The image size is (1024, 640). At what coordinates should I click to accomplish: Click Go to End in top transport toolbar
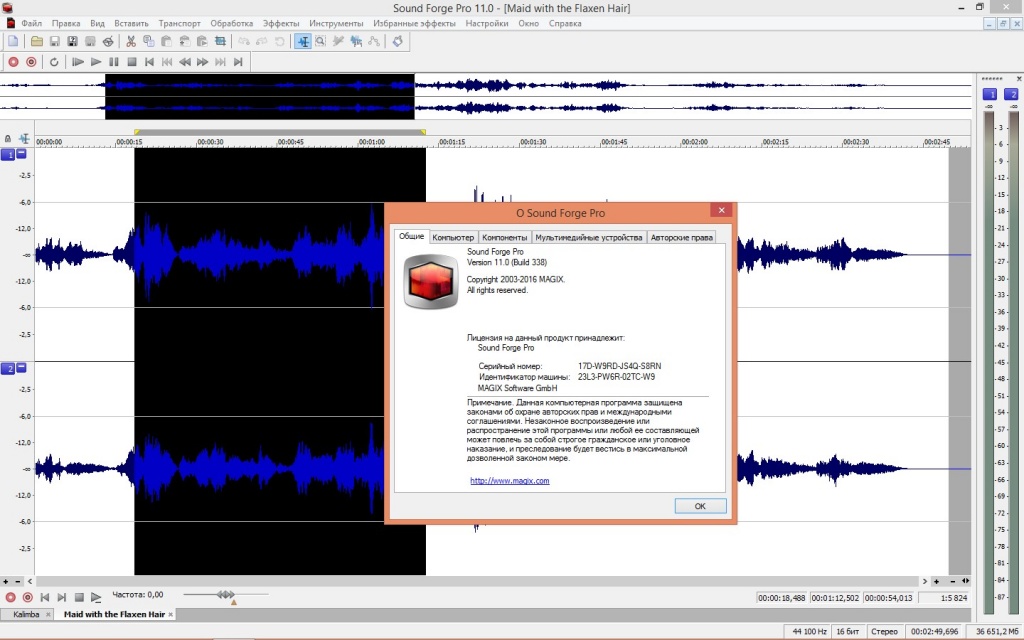[x=238, y=62]
